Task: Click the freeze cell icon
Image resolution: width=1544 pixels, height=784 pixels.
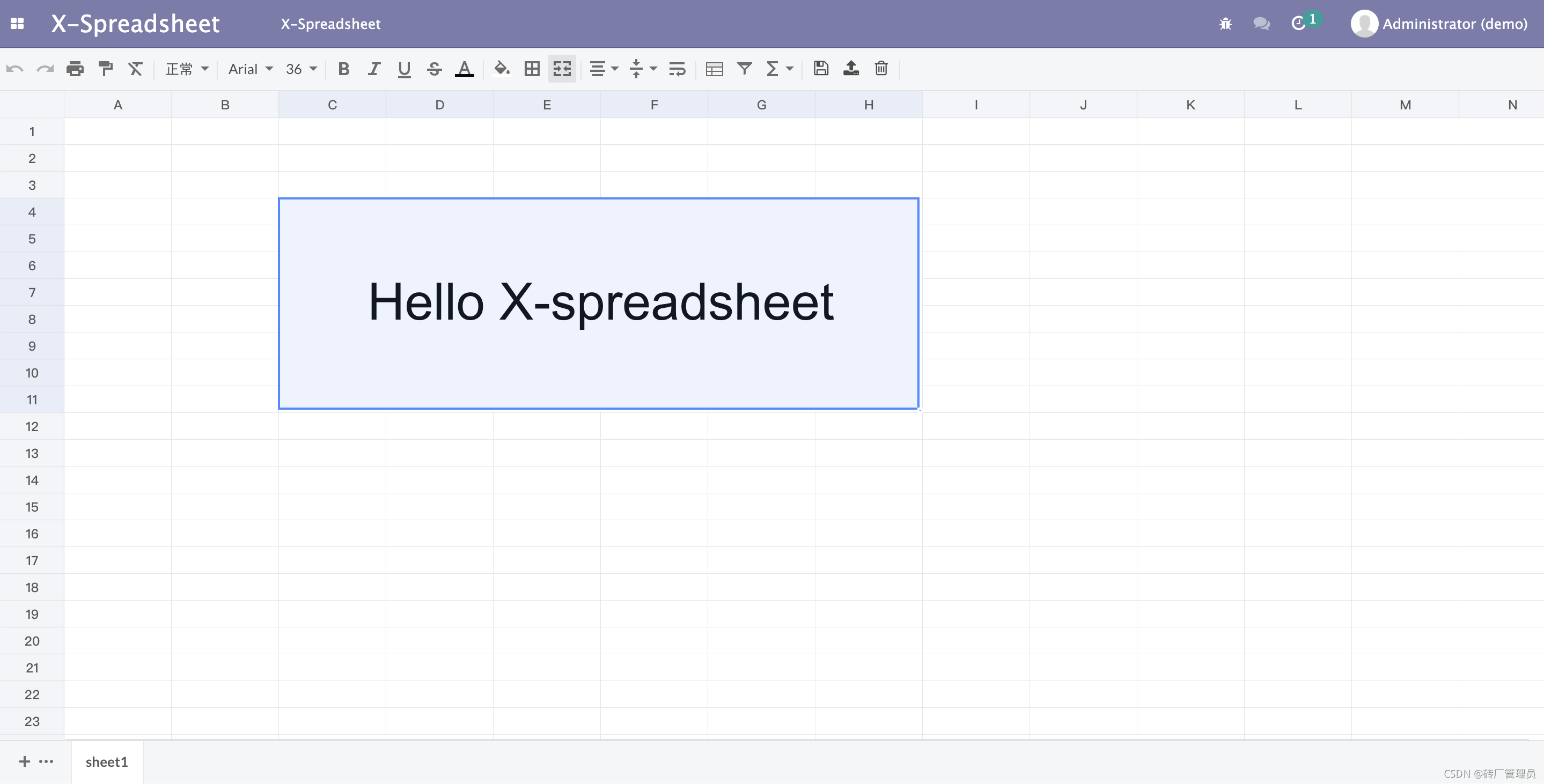Action: pyautogui.click(x=714, y=69)
